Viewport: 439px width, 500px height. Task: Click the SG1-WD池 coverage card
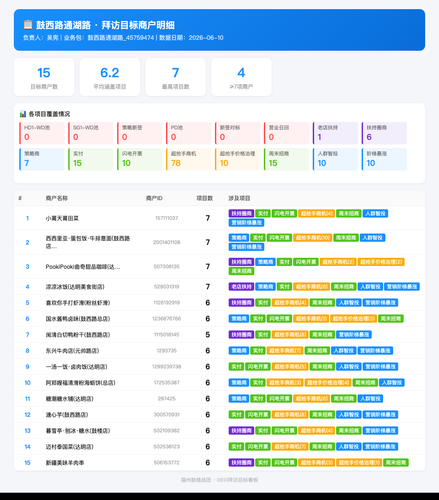[x=91, y=133]
